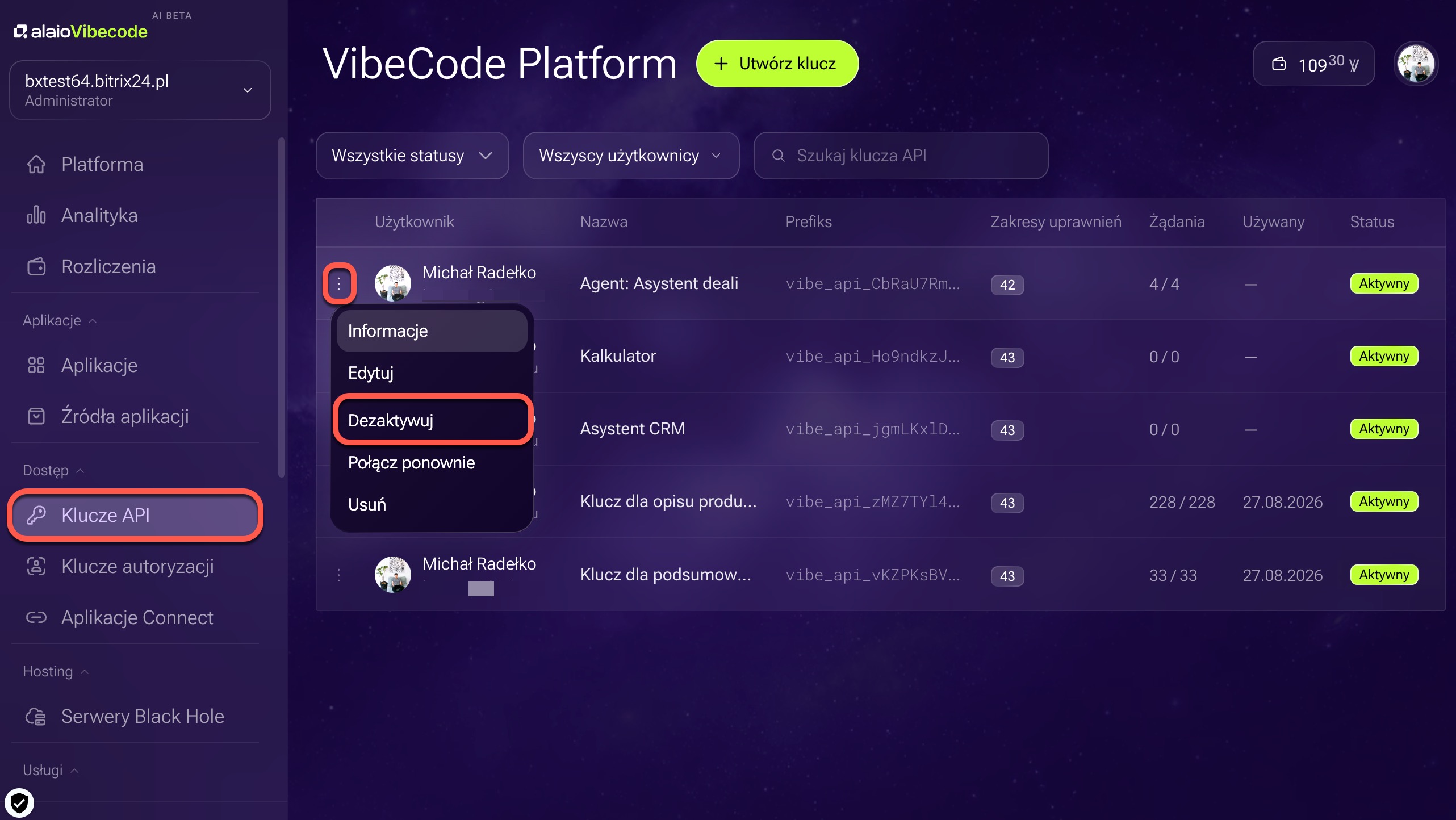Select Usuń from the context menu
Screen dimensions: 1456x820
[x=432, y=504]
